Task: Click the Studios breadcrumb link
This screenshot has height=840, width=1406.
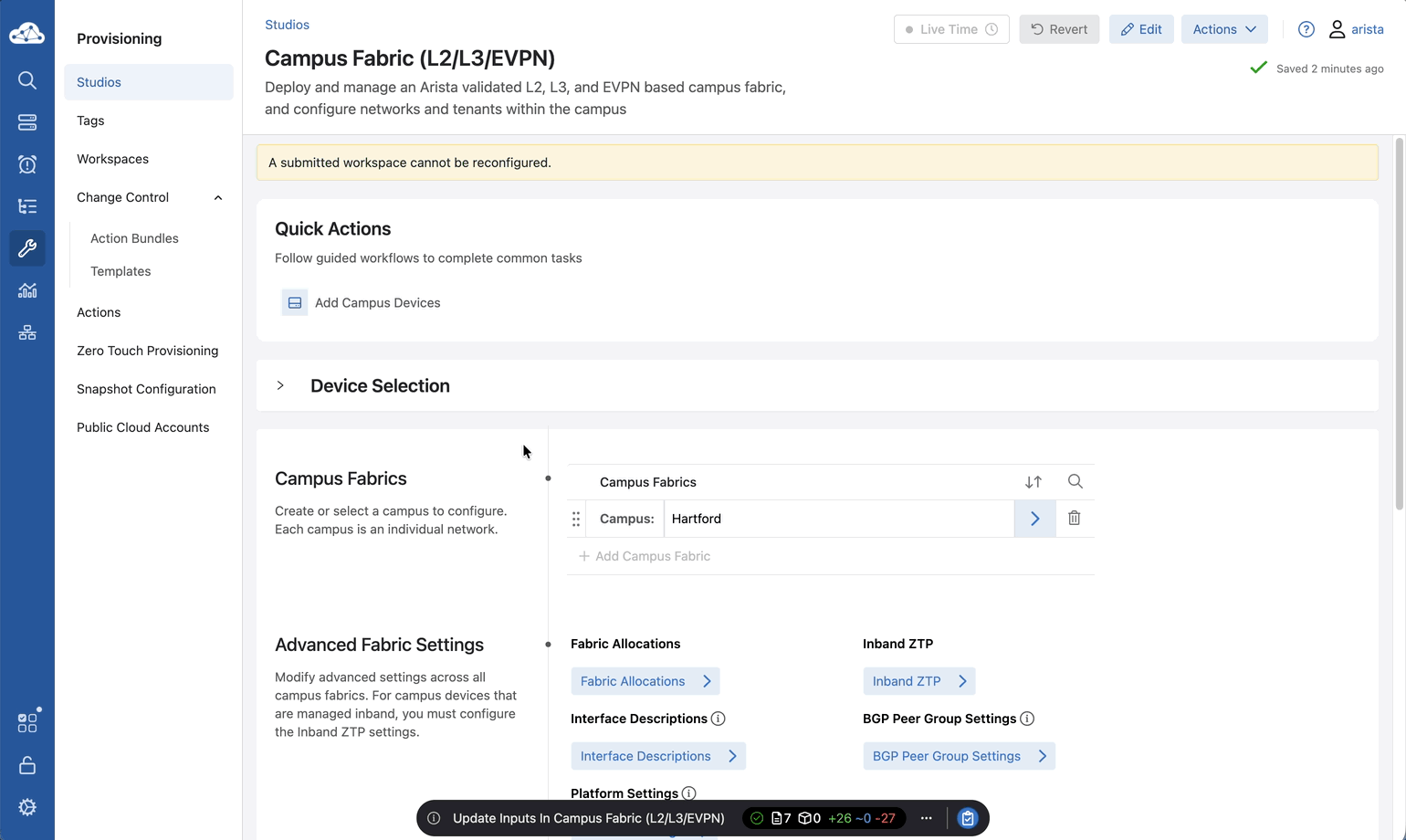Action: coord(287,25)
